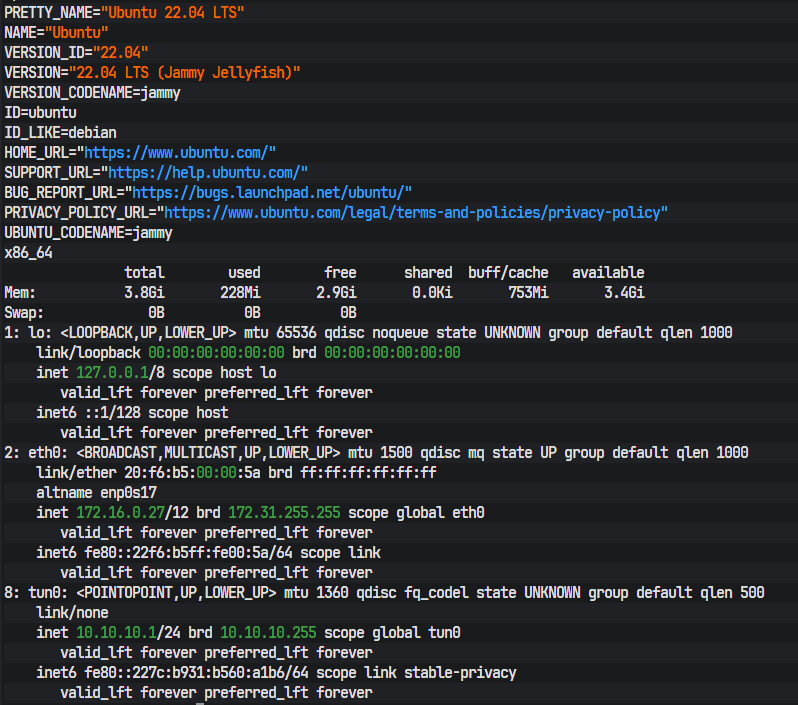Click the "1: lo:" interface line
The image size is (798, 705).
[368, 333]
